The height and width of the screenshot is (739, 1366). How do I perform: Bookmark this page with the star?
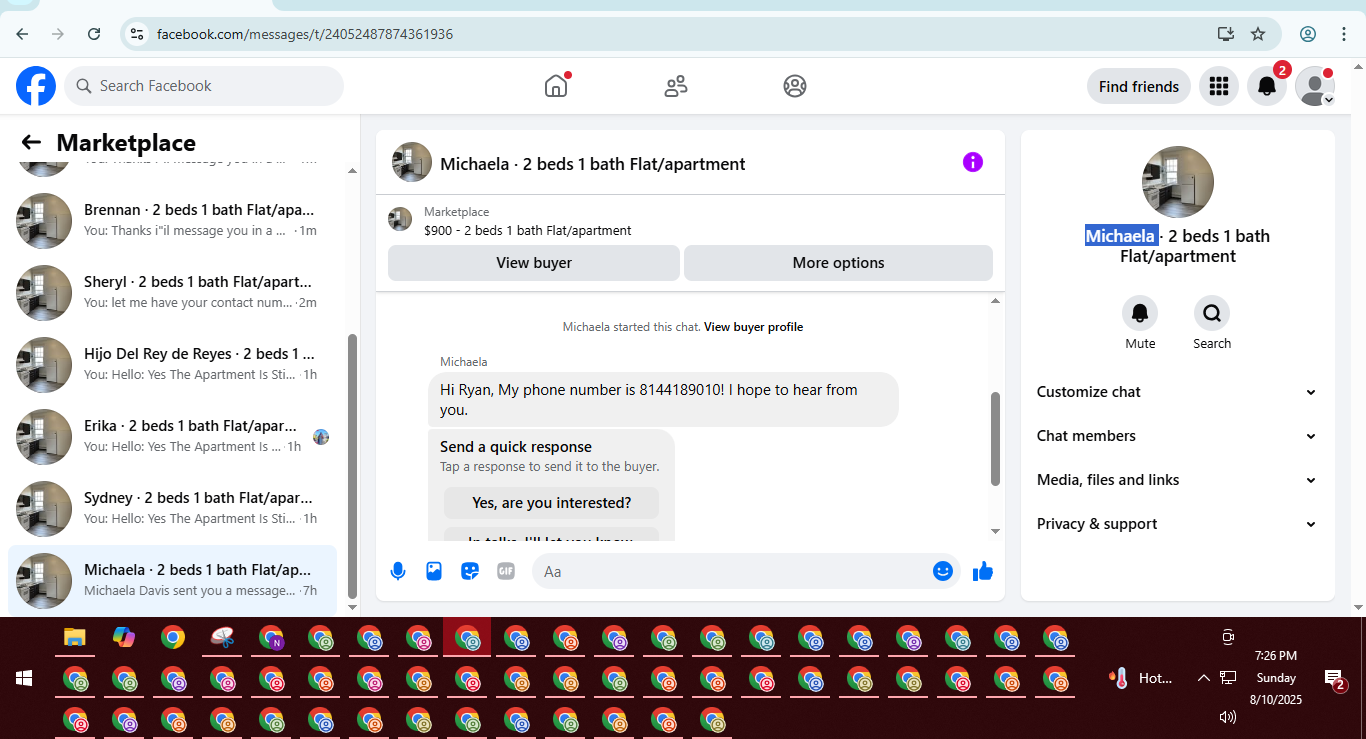coord(1258,34)
